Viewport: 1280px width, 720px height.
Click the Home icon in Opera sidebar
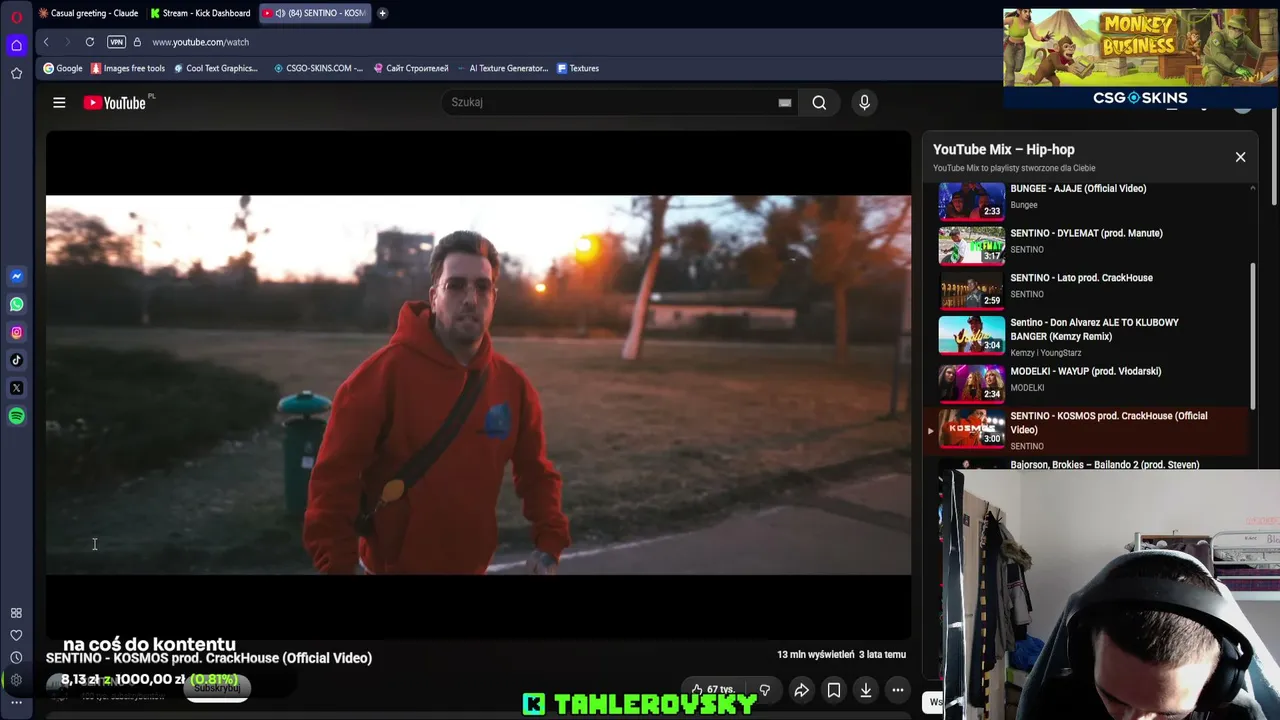tap(16, 45)
